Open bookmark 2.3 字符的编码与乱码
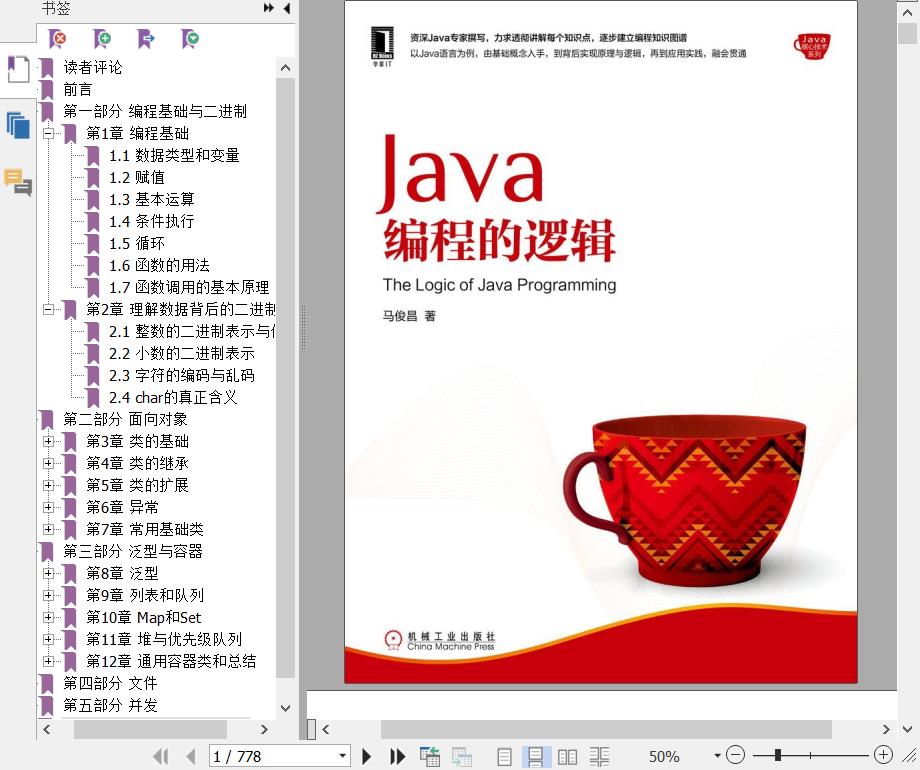 pyautogui.click(x=182, y=376)
